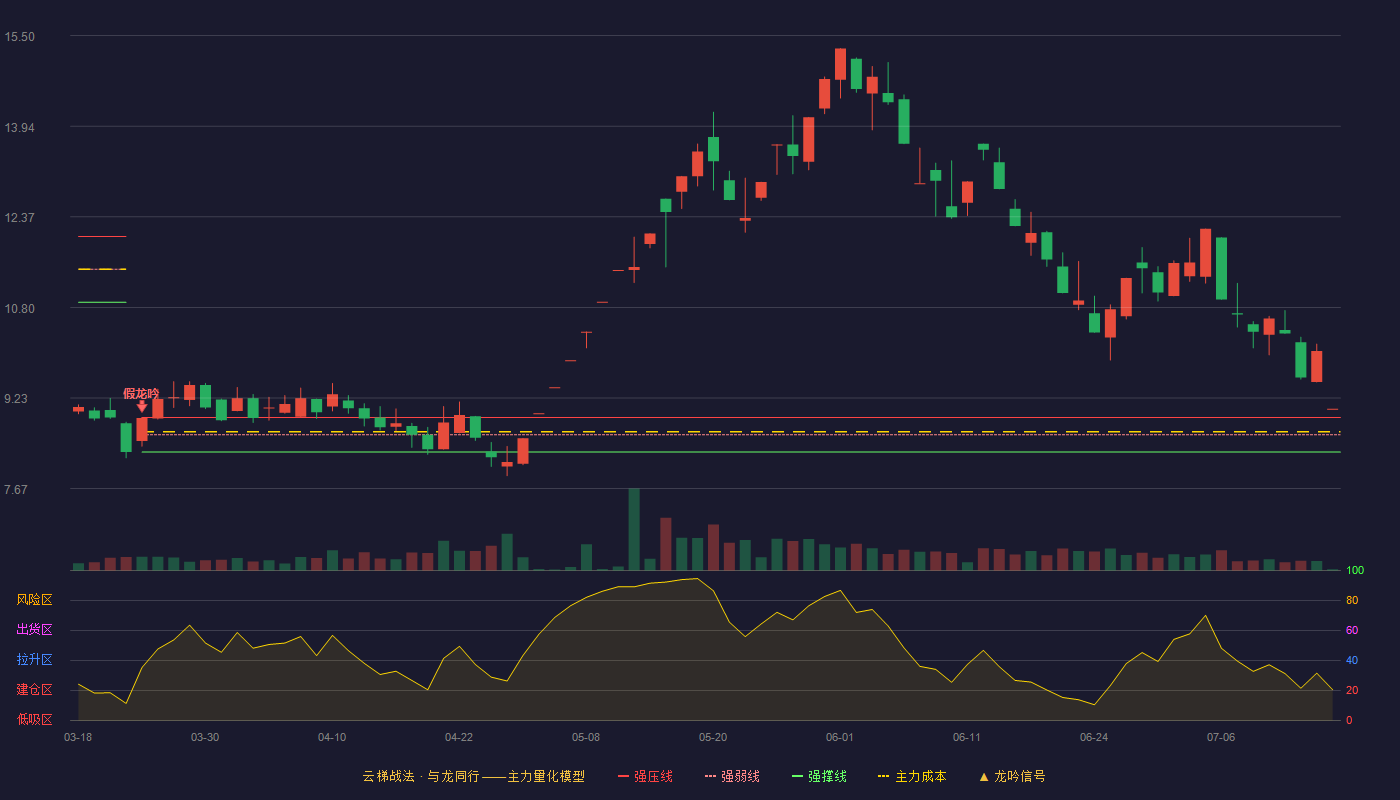This screenshot has width=1400, height=800.
Task: Click the indicator axis value 80
Action: (1352, 601)
